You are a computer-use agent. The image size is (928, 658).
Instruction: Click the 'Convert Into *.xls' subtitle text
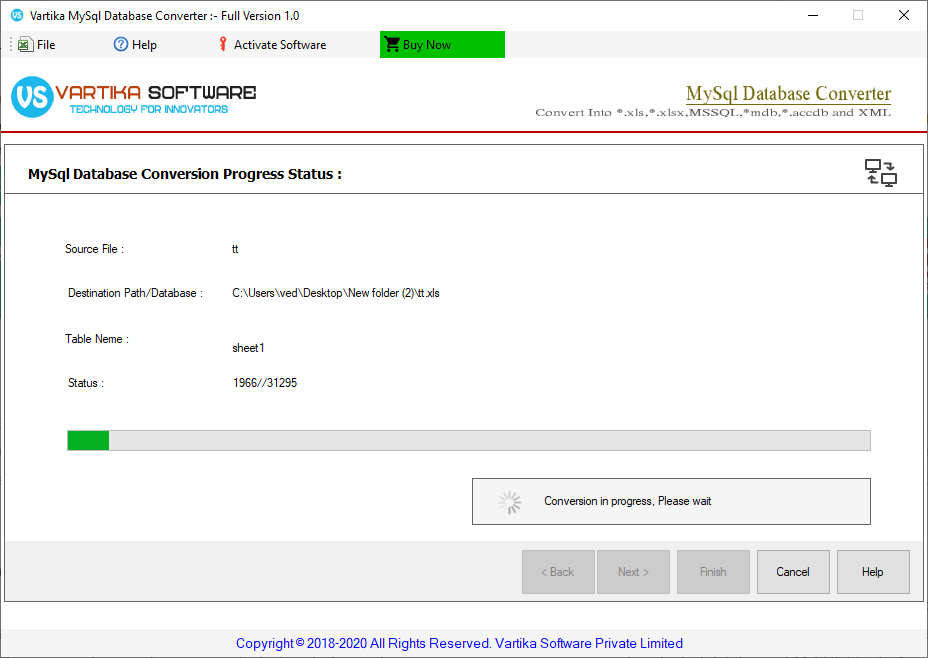click(713, 112)
